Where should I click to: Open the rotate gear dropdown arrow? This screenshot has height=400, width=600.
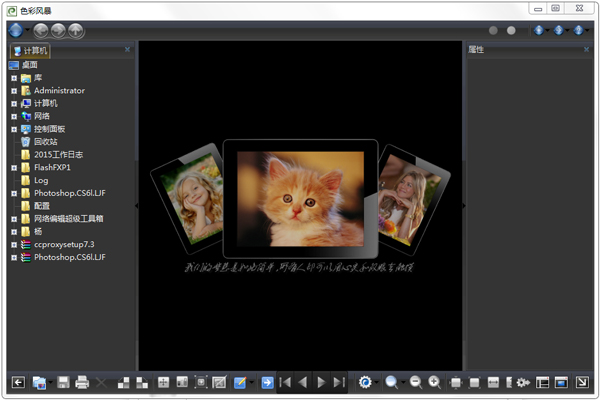(377, 382)
